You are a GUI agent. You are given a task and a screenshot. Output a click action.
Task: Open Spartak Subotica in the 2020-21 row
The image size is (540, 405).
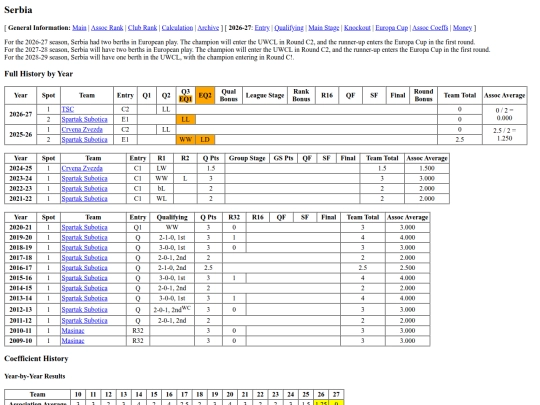[84, 227]
